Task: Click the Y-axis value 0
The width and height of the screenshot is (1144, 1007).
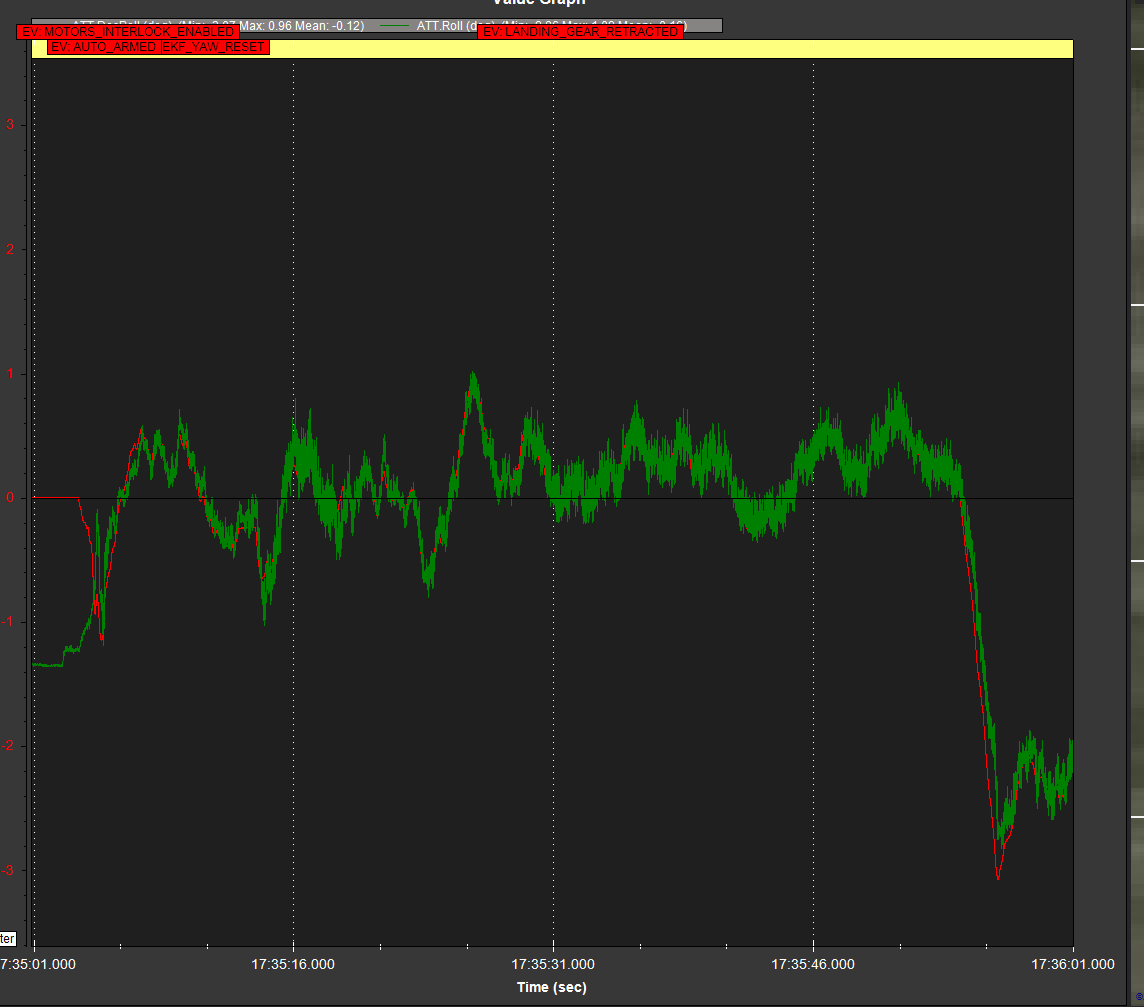Action: coord(10,498)
